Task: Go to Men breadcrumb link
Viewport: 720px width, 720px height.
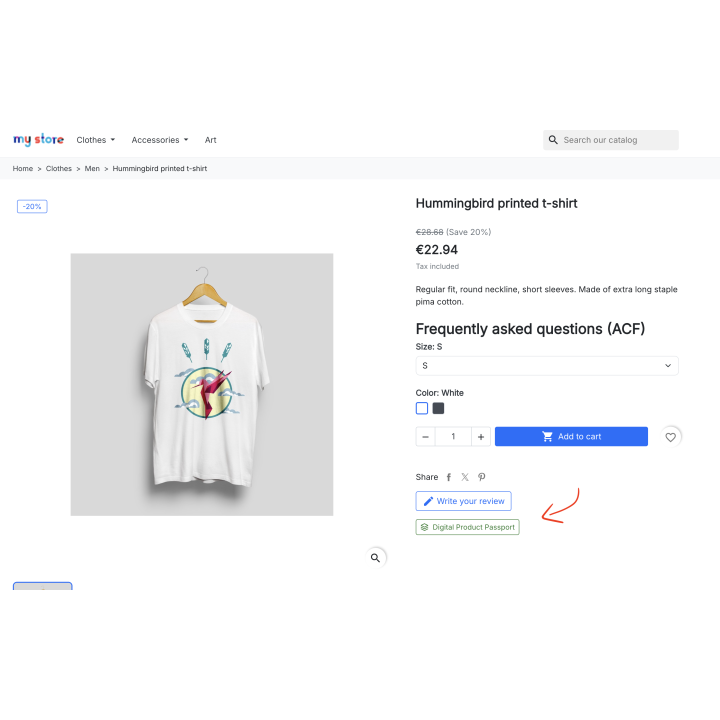Action: click(x=92, y=169)
